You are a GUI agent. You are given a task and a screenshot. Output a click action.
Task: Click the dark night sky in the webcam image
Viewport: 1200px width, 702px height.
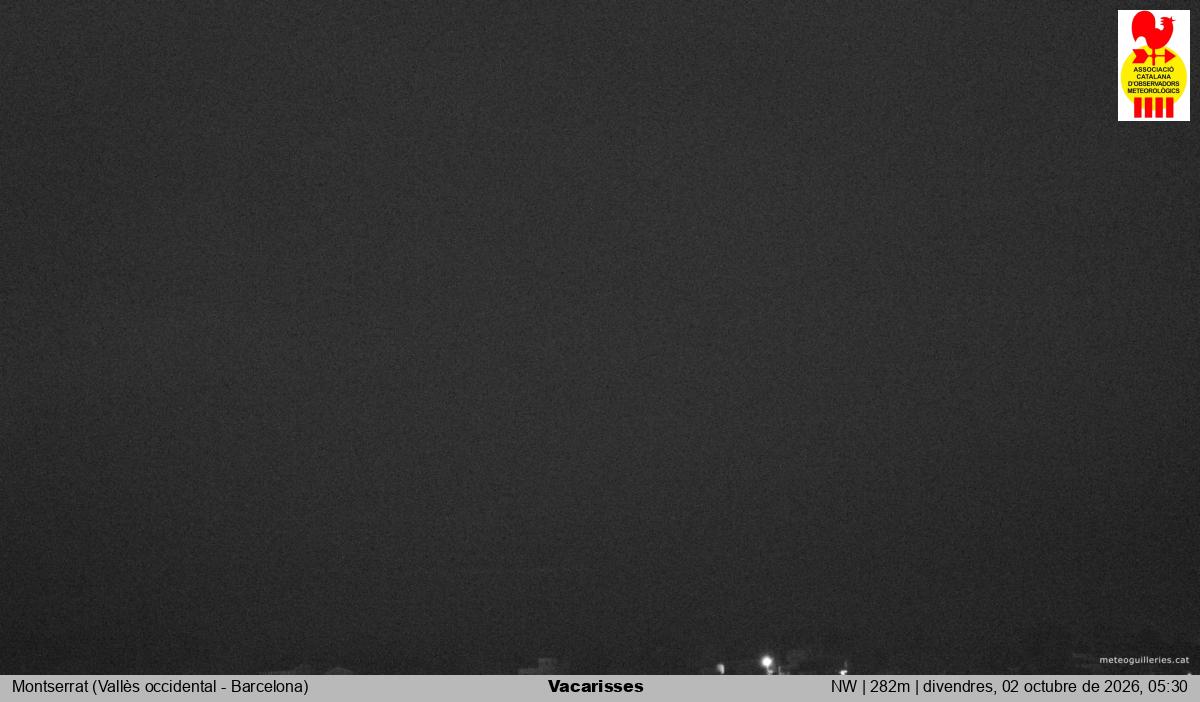click(x=560, y=300)
